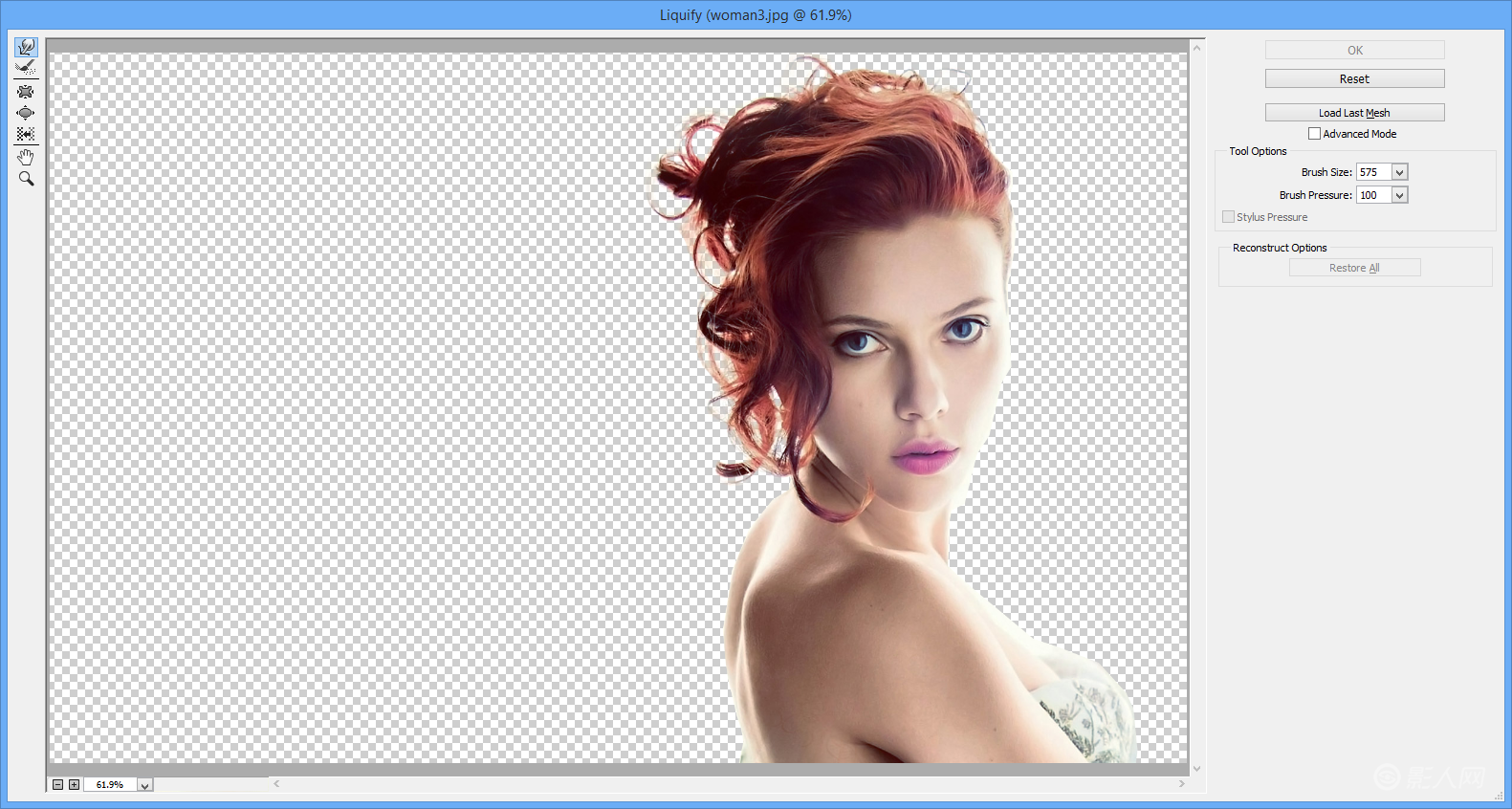Screen dimensions: 1512x809
Task: Select the Reconstruct tool
Action: (x=26, y=68)
